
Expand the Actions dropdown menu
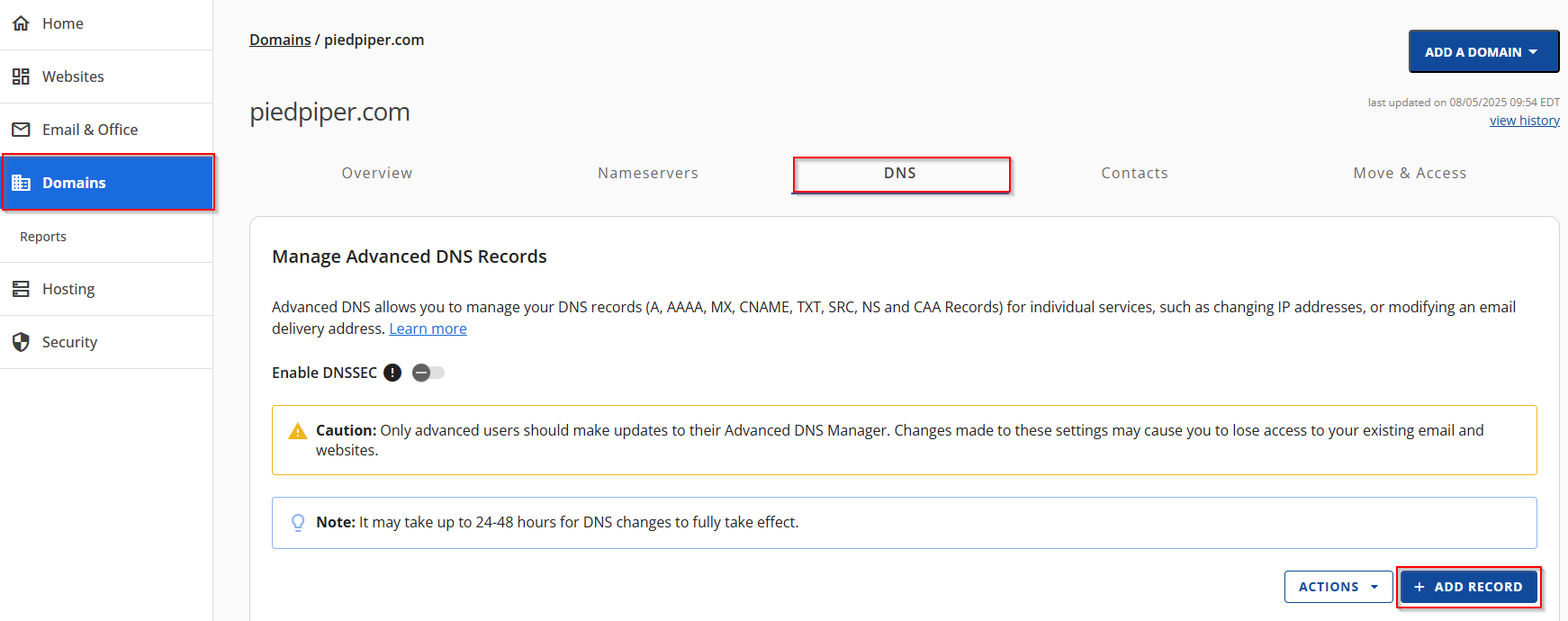pyautogui.click(x=1338, y=587)
